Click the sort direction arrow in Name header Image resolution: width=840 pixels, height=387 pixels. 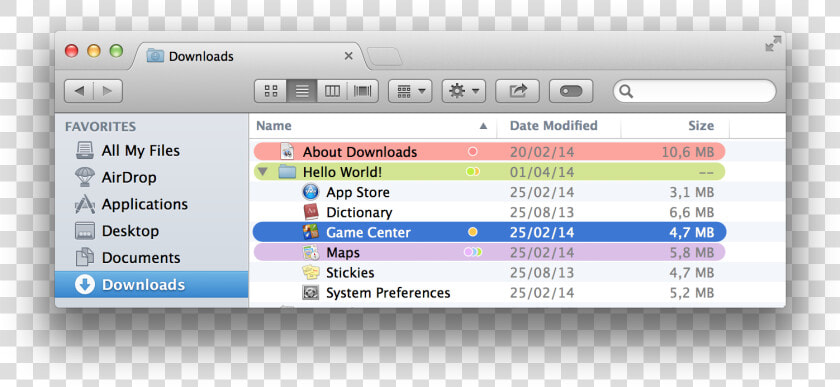point(483,126)
